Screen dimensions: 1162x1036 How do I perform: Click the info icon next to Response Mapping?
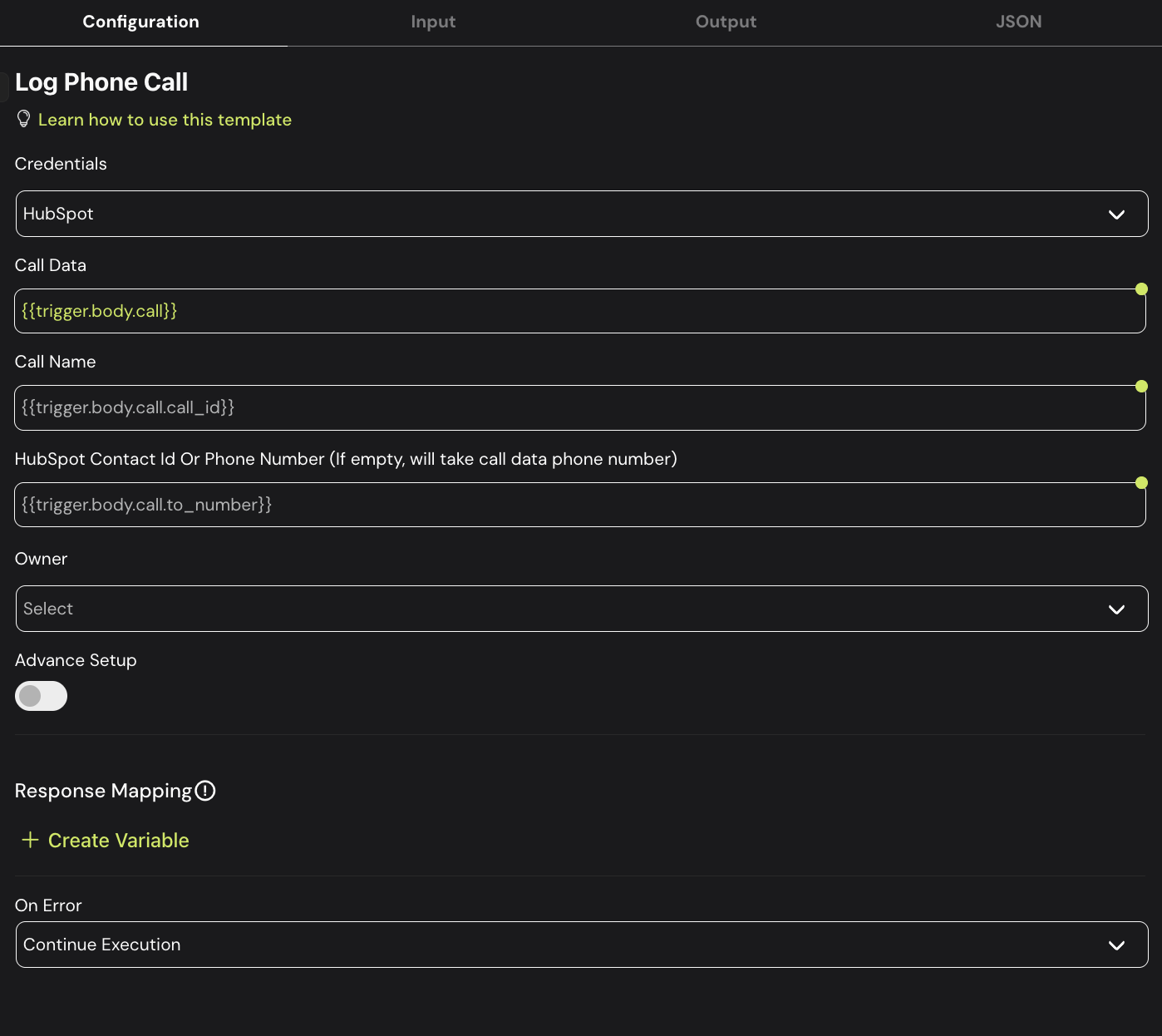pyautogui.click(x=205, y=791)
